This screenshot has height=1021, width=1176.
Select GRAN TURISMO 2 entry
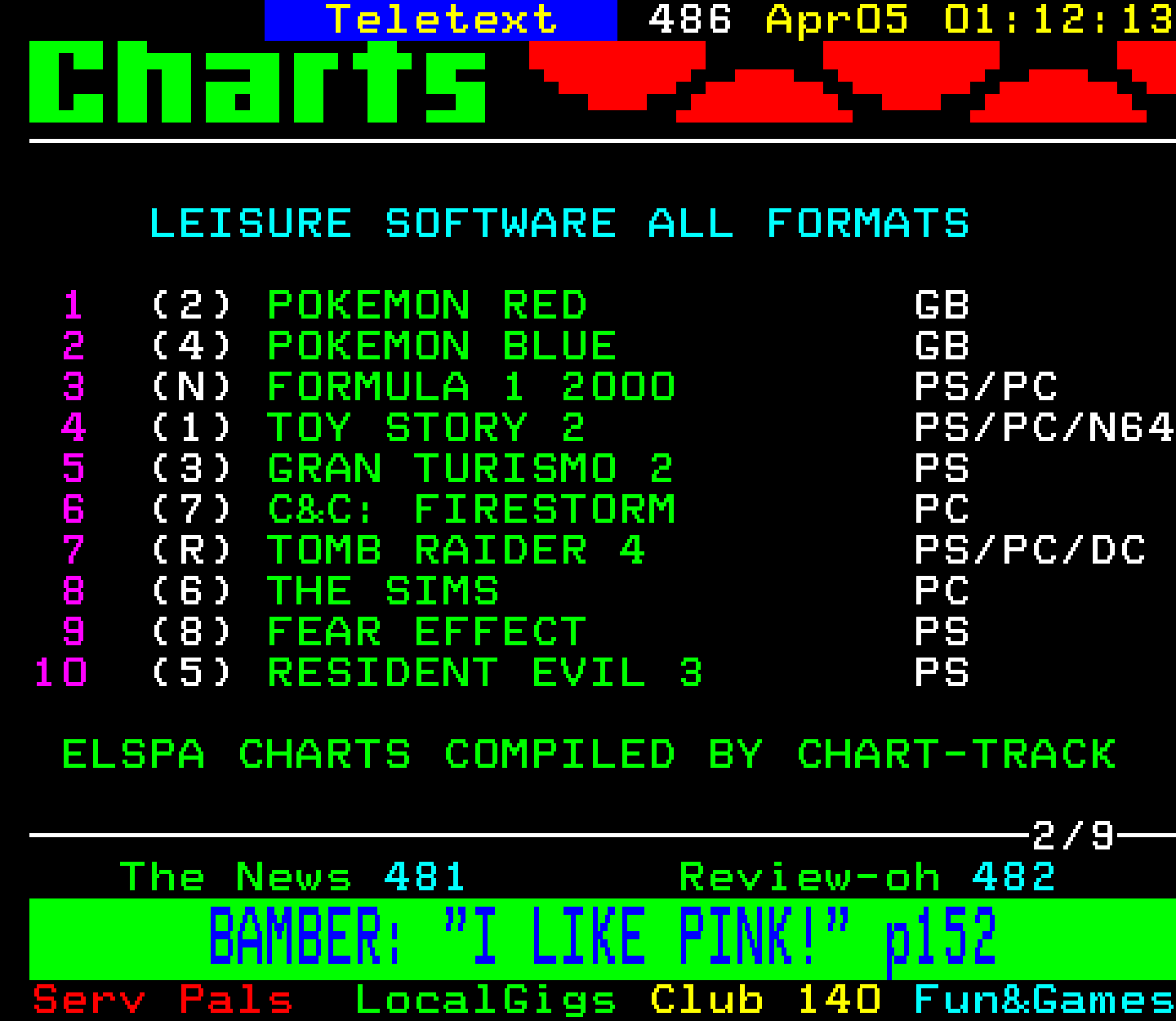(x=470, y=469)
